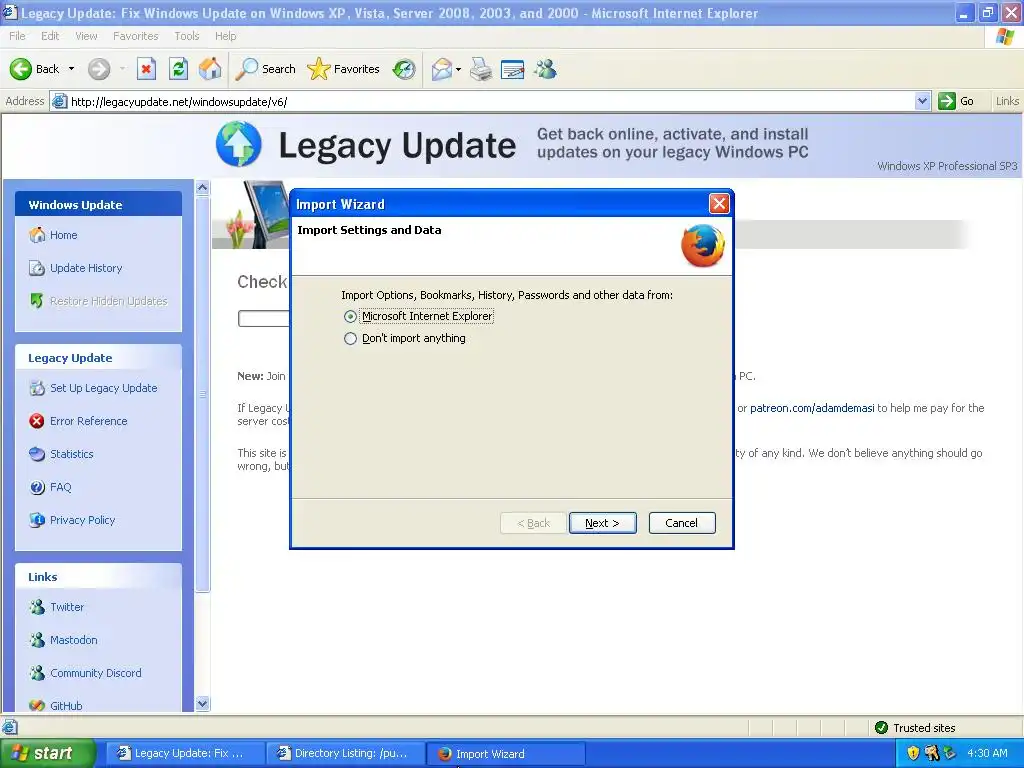
Task: Open Favorites star in toolbar
Action: point(319,69)
